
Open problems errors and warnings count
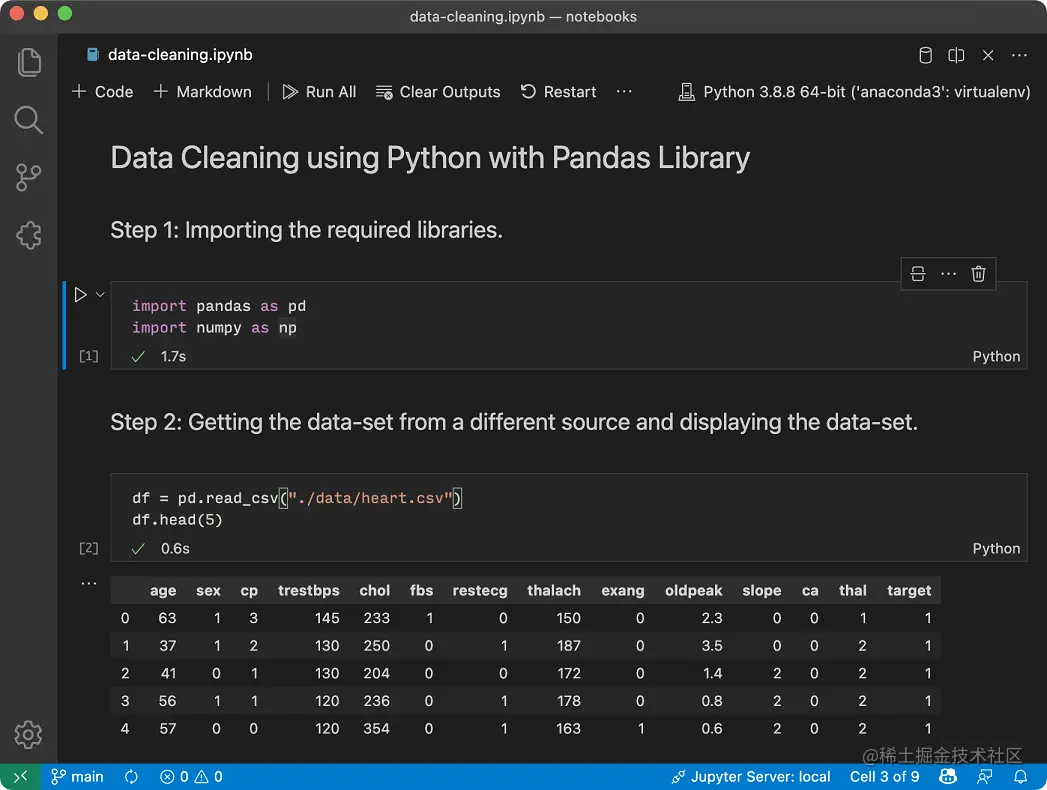[191, 777]
